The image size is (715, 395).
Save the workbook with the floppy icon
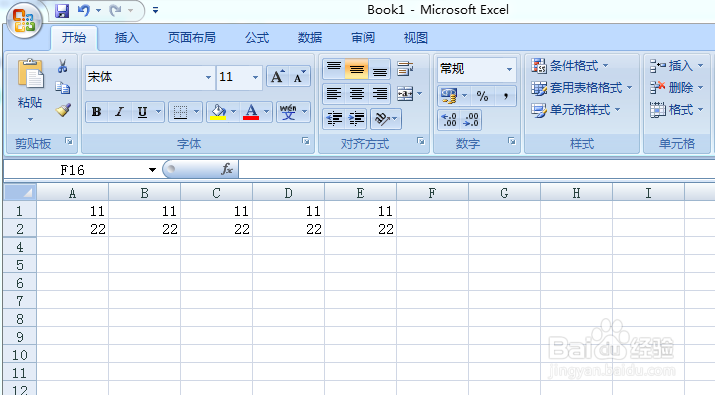point(62,10)
